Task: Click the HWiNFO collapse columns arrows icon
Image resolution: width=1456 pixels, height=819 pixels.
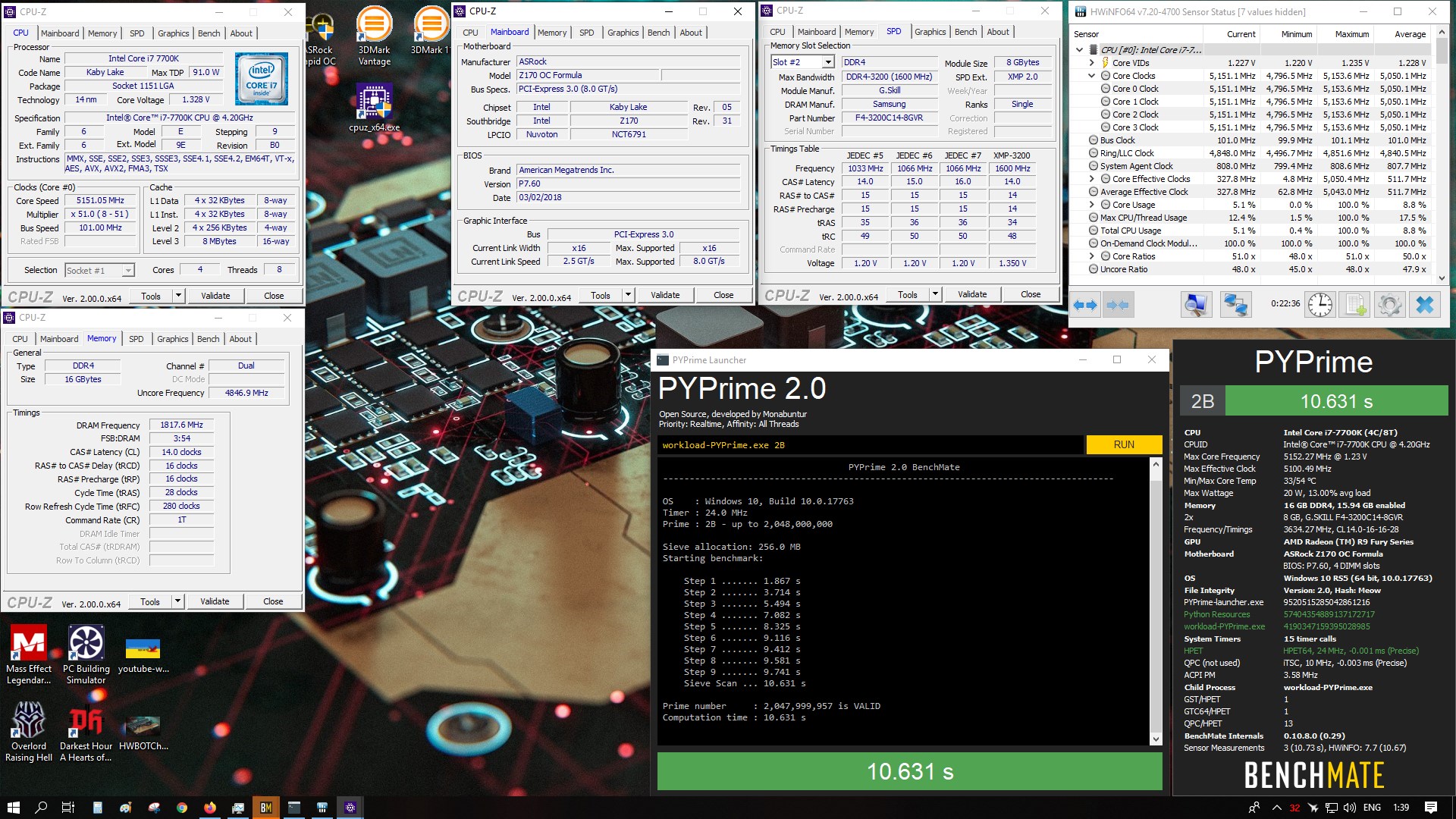Action: coord(1117,305)
